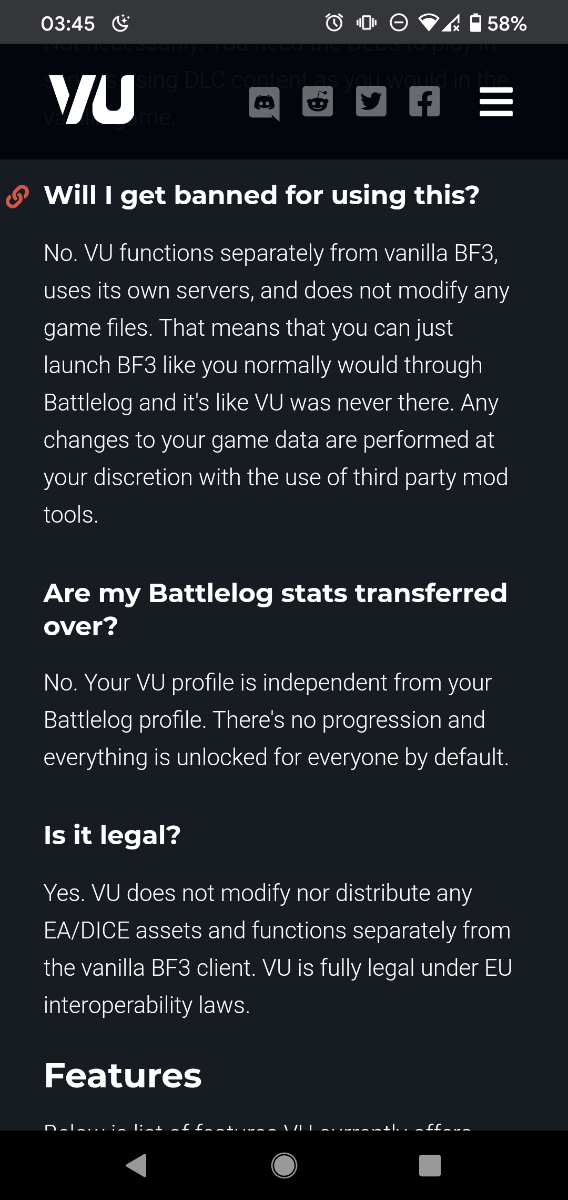Tap the 03:45 clock in status bar
Viewport: 568px width, 1200px height.
(68, 22)
